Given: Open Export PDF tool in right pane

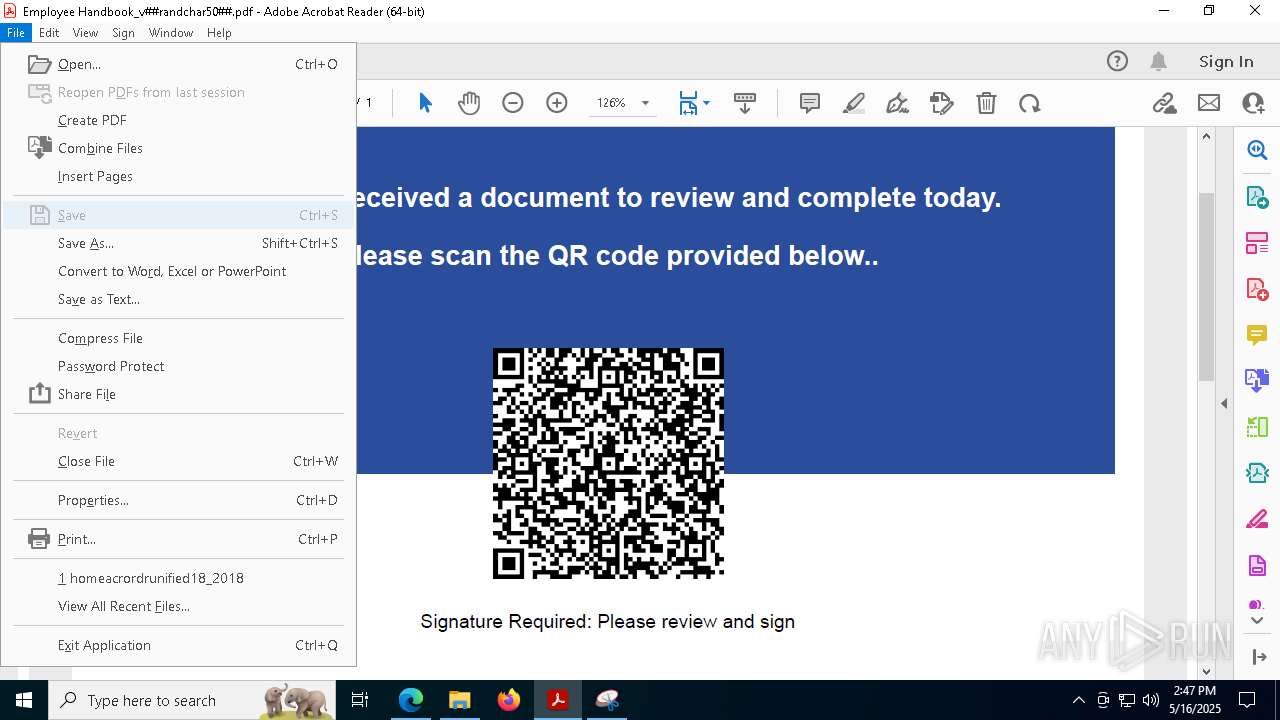Looking at the screenshot, I should [x=1257, y=196].
